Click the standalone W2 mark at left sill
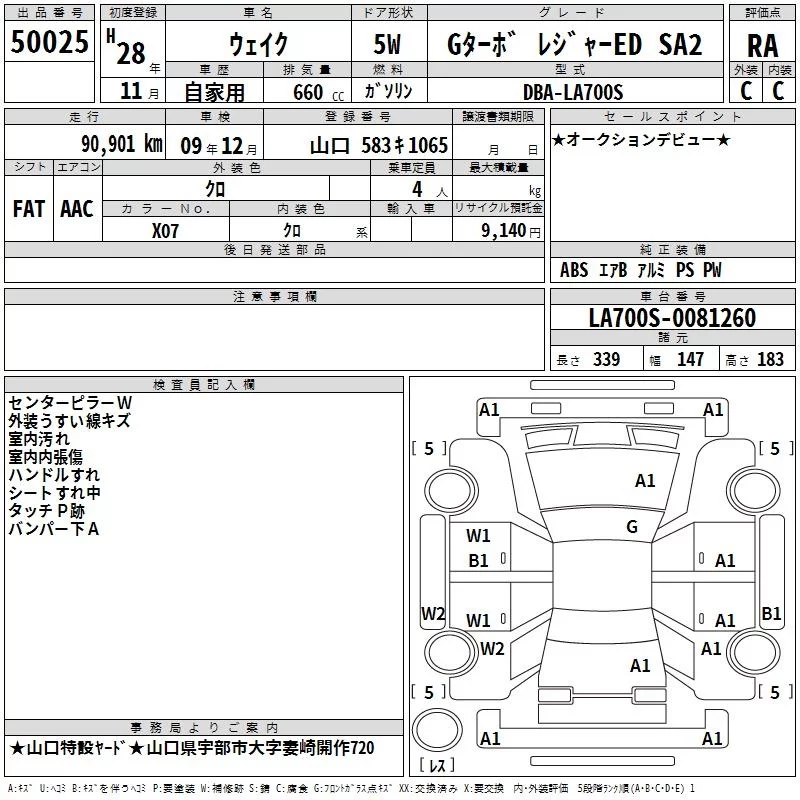The width and height of the screenshot is (800, 800). coord(433,613)
